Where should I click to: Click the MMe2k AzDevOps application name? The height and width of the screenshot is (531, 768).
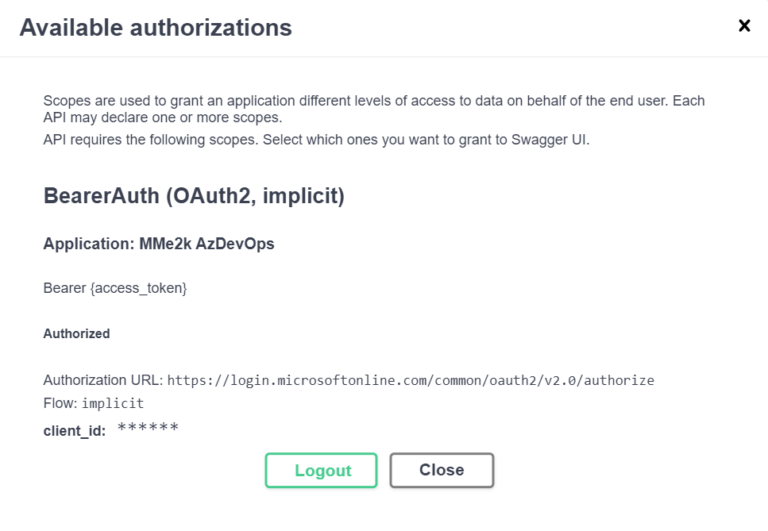point(207,243)
